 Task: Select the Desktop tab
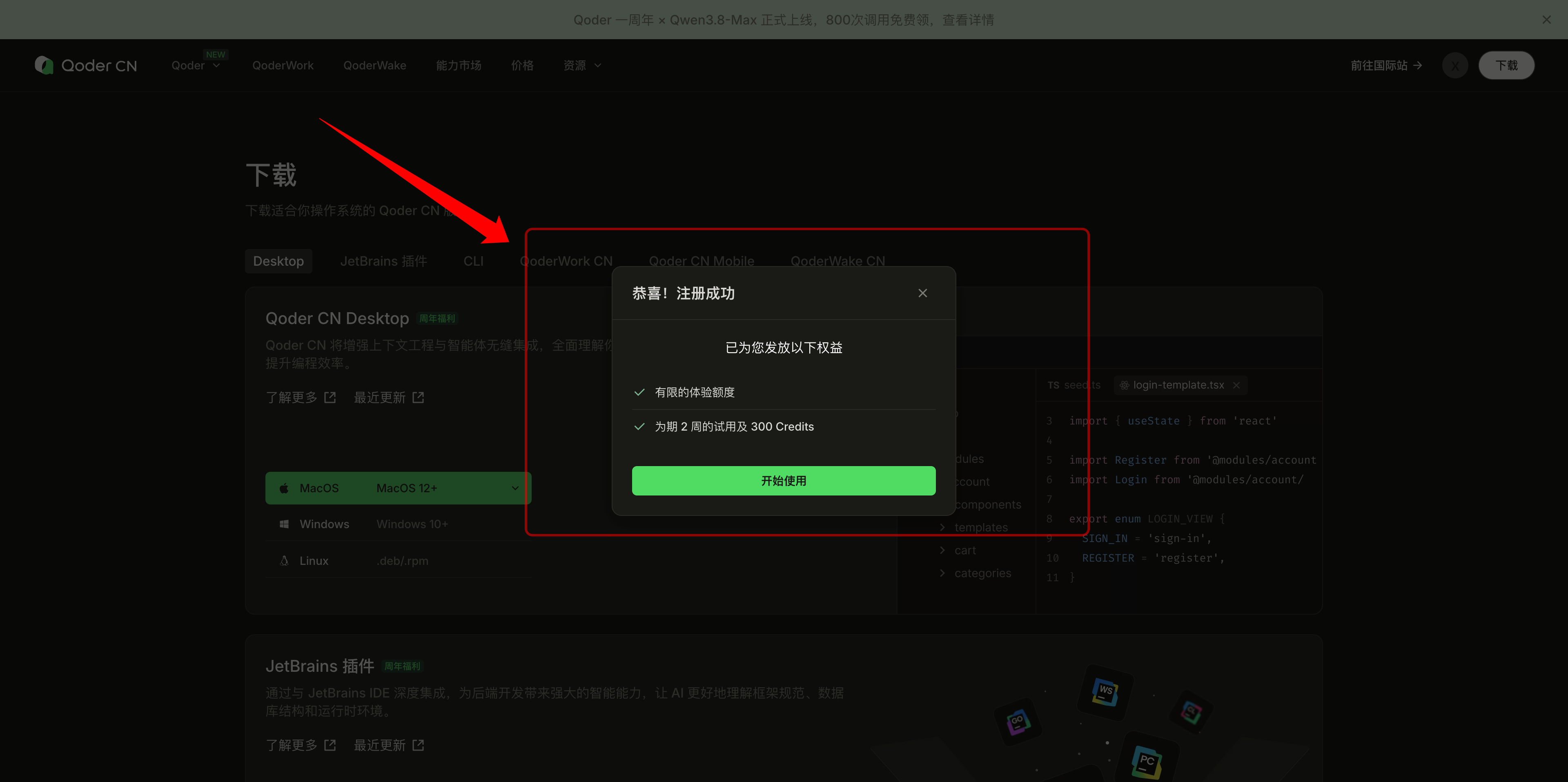tap(278, 261)
